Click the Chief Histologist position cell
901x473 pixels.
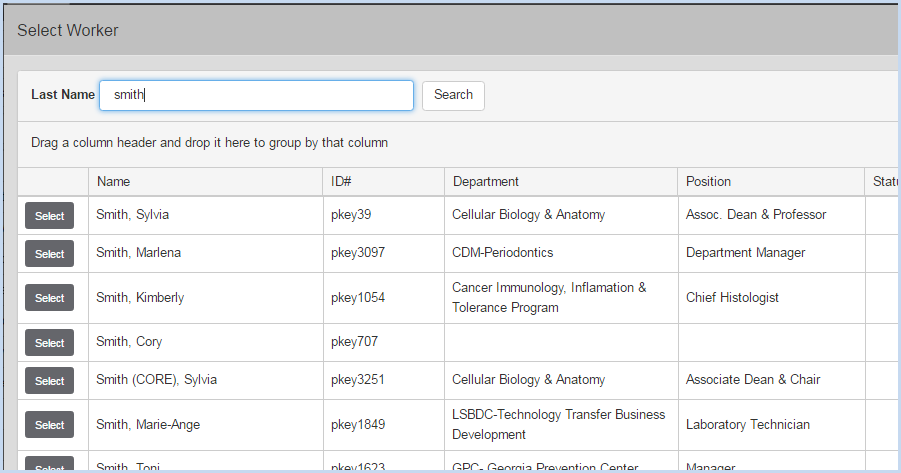click(732, 297)
